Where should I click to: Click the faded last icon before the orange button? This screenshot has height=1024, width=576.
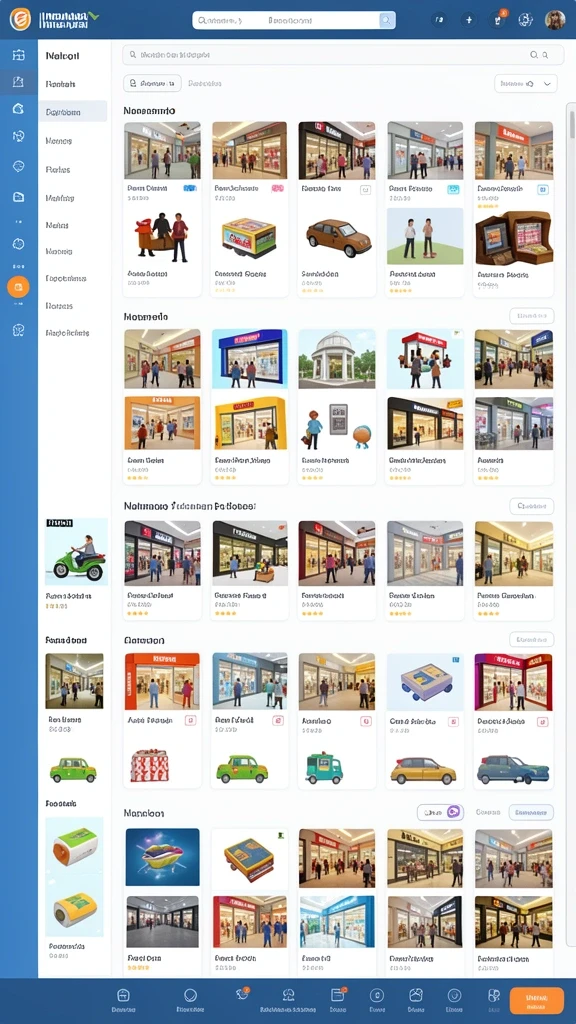[x=494, y=995]
